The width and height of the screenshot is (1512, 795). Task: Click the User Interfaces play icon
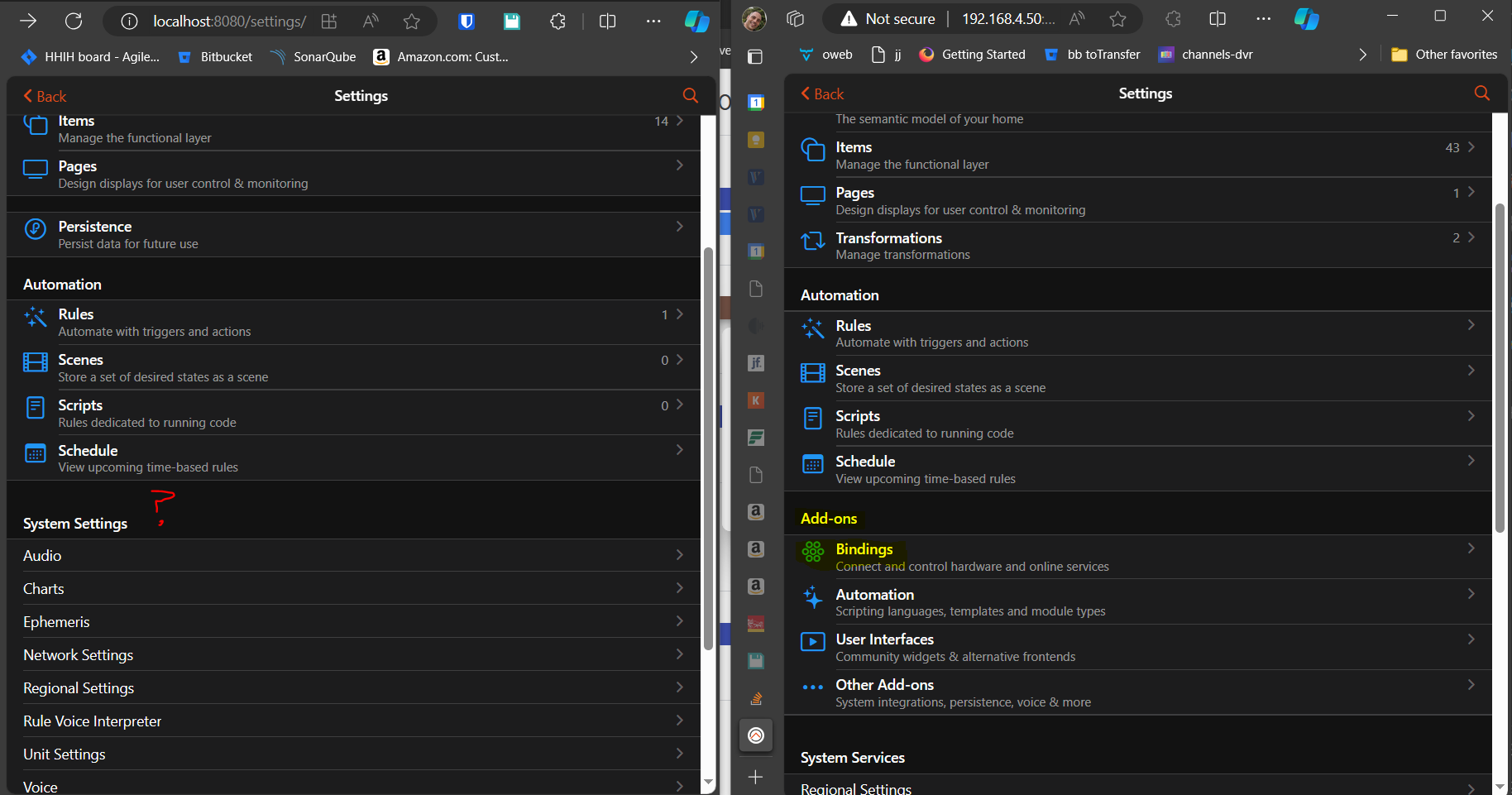(813, 642)
